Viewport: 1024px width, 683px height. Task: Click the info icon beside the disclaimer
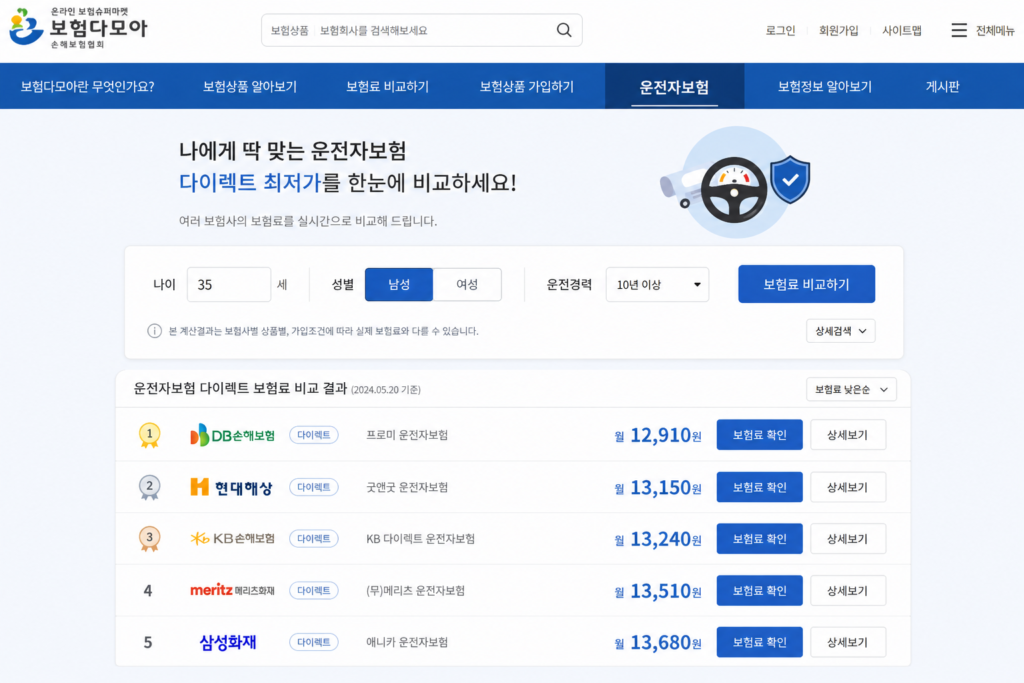pyautogui.click(x=154, y=331)
